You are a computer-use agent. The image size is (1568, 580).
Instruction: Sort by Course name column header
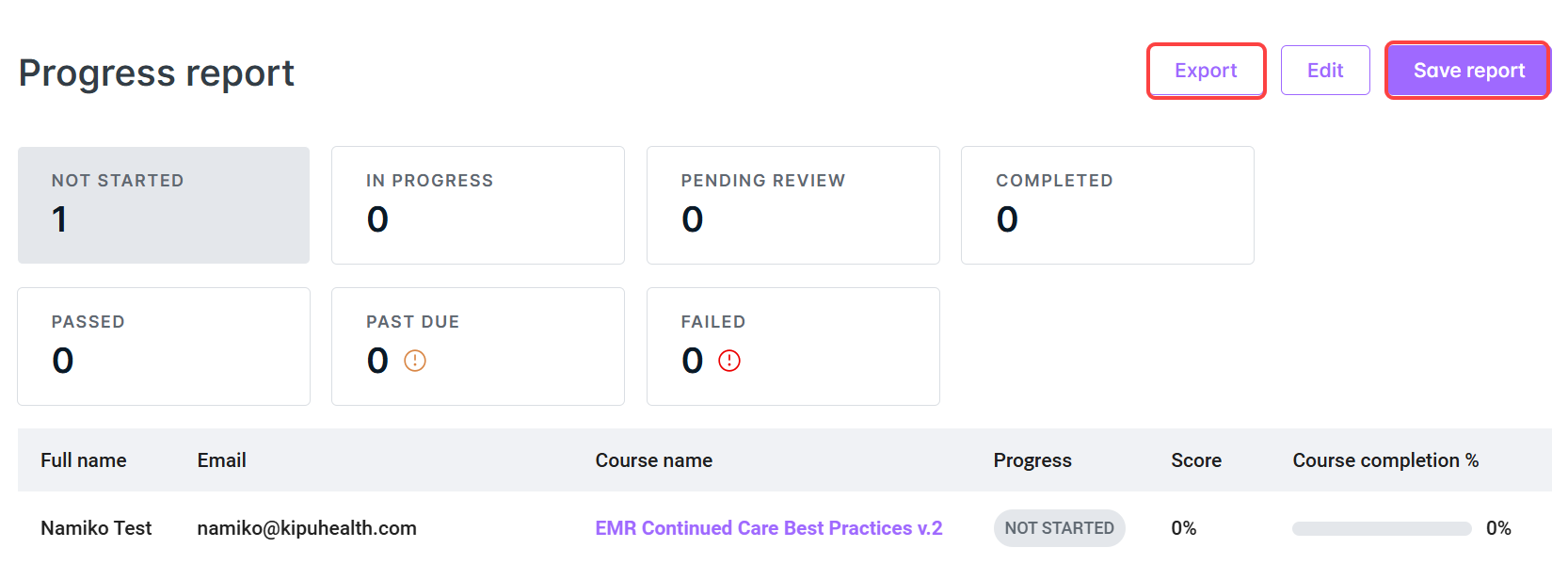pos(654,460)
